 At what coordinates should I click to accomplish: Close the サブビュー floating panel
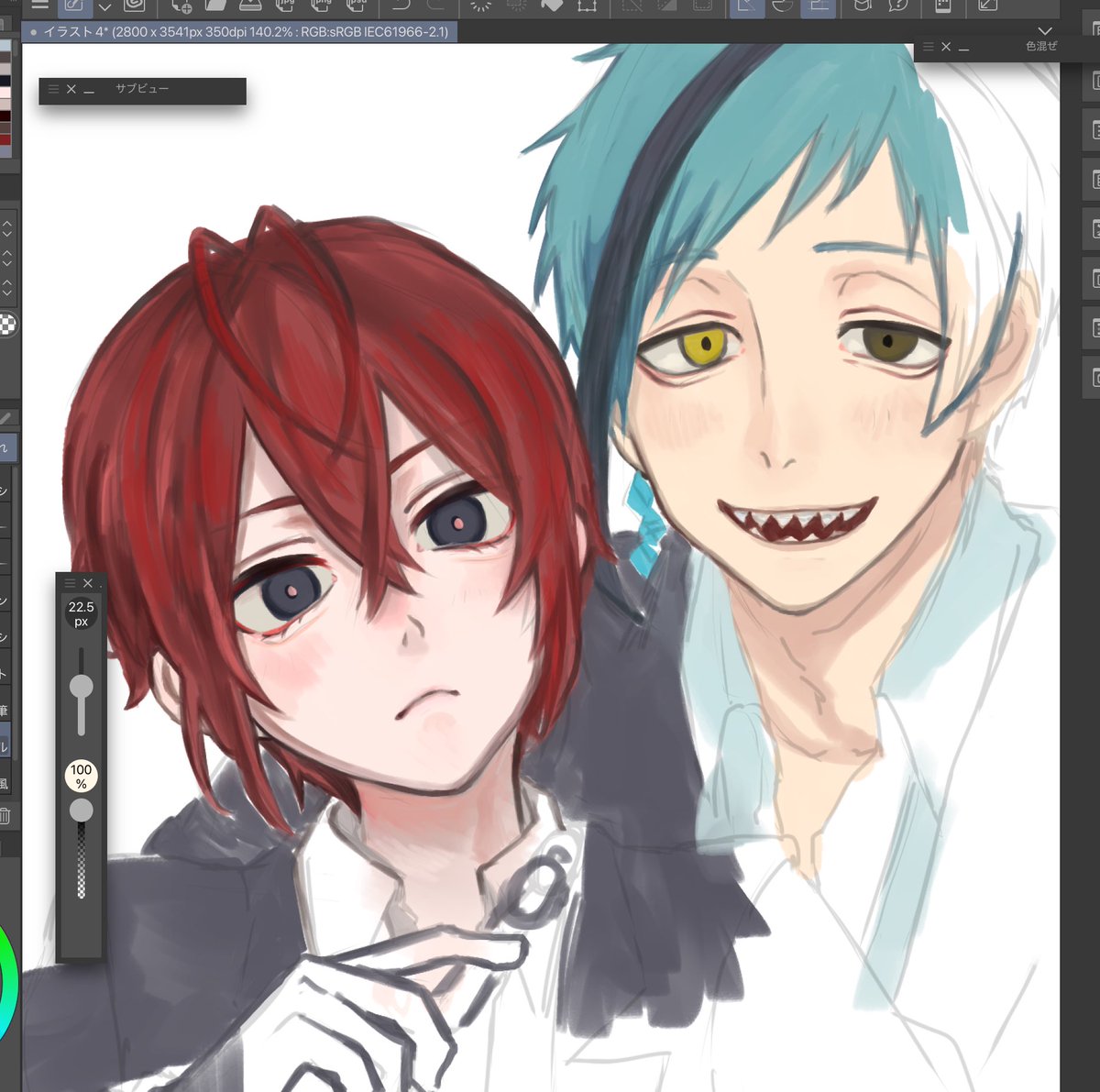(x=71, y=90)
